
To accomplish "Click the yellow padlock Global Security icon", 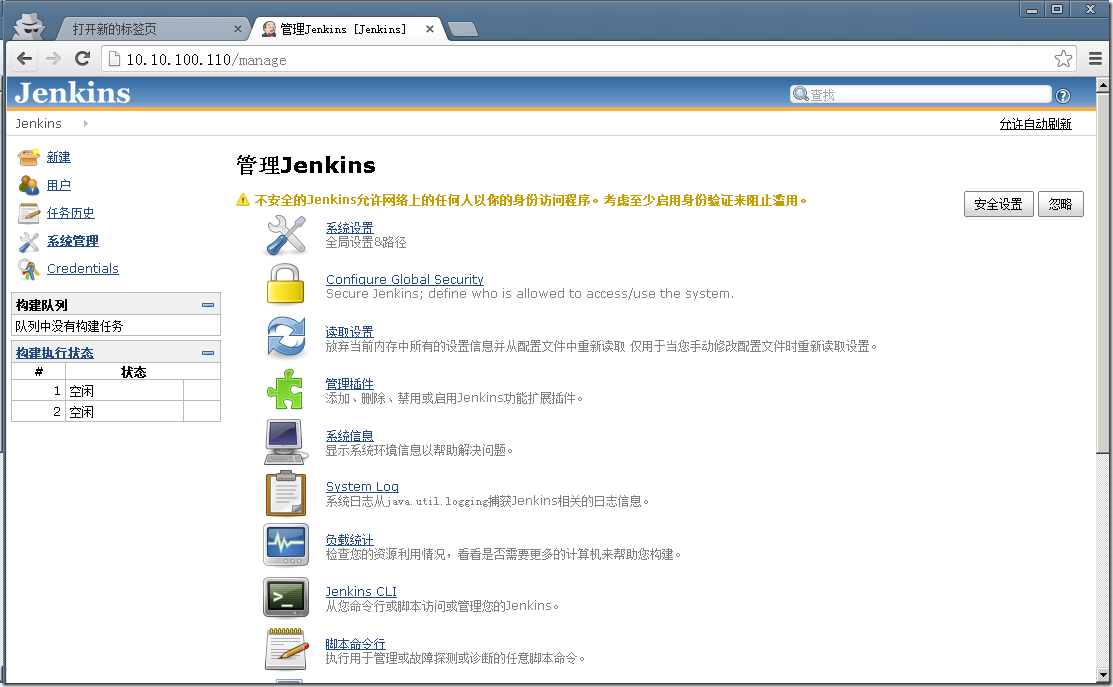I will (285, 284).
